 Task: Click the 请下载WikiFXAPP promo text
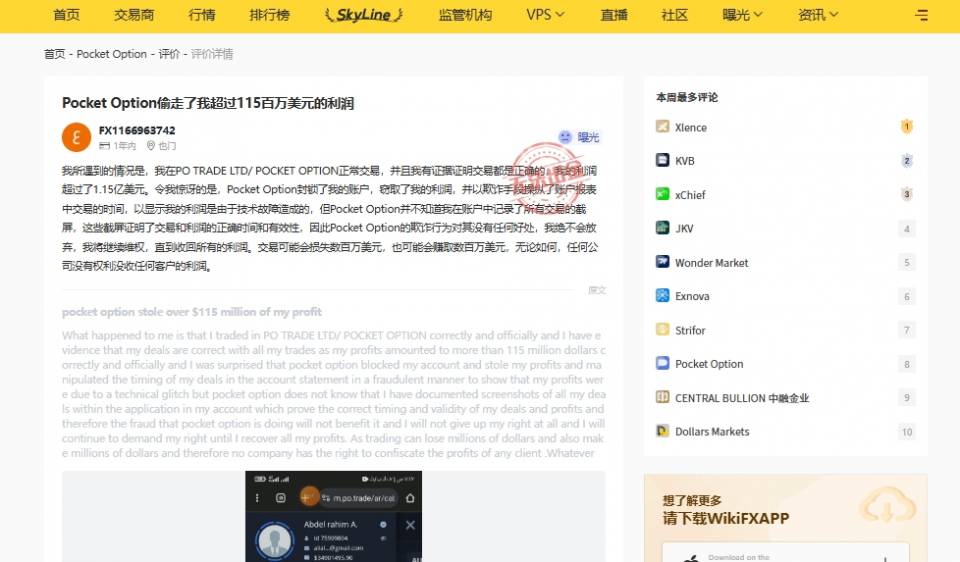[726, 519]
